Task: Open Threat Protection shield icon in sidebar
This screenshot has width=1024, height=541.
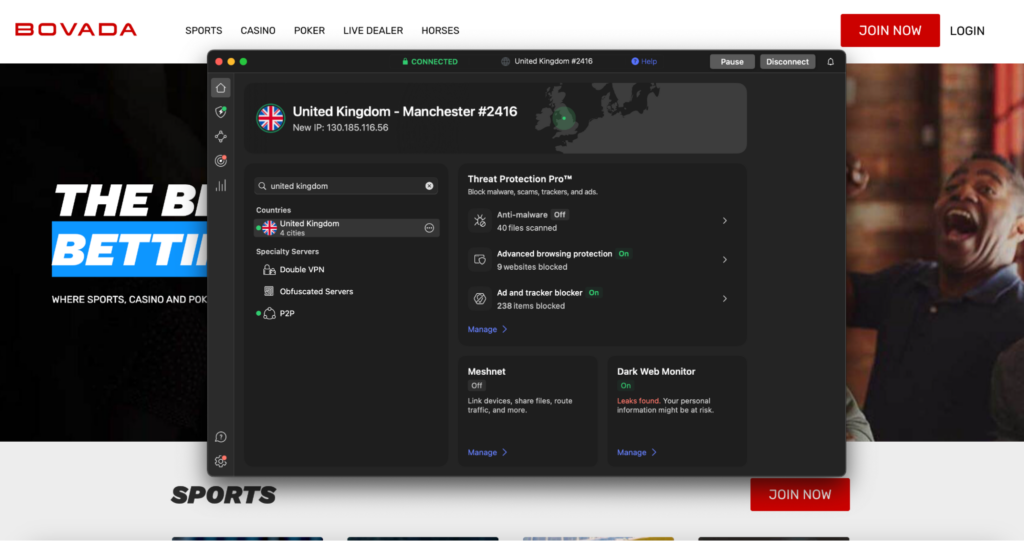Action: coord(221,112)
